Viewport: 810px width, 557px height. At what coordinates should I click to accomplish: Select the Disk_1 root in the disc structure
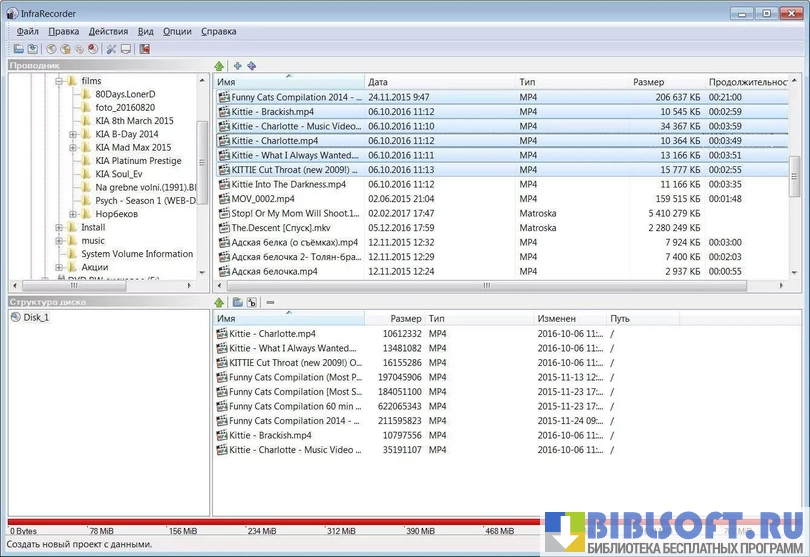click(x=36, y=318)
